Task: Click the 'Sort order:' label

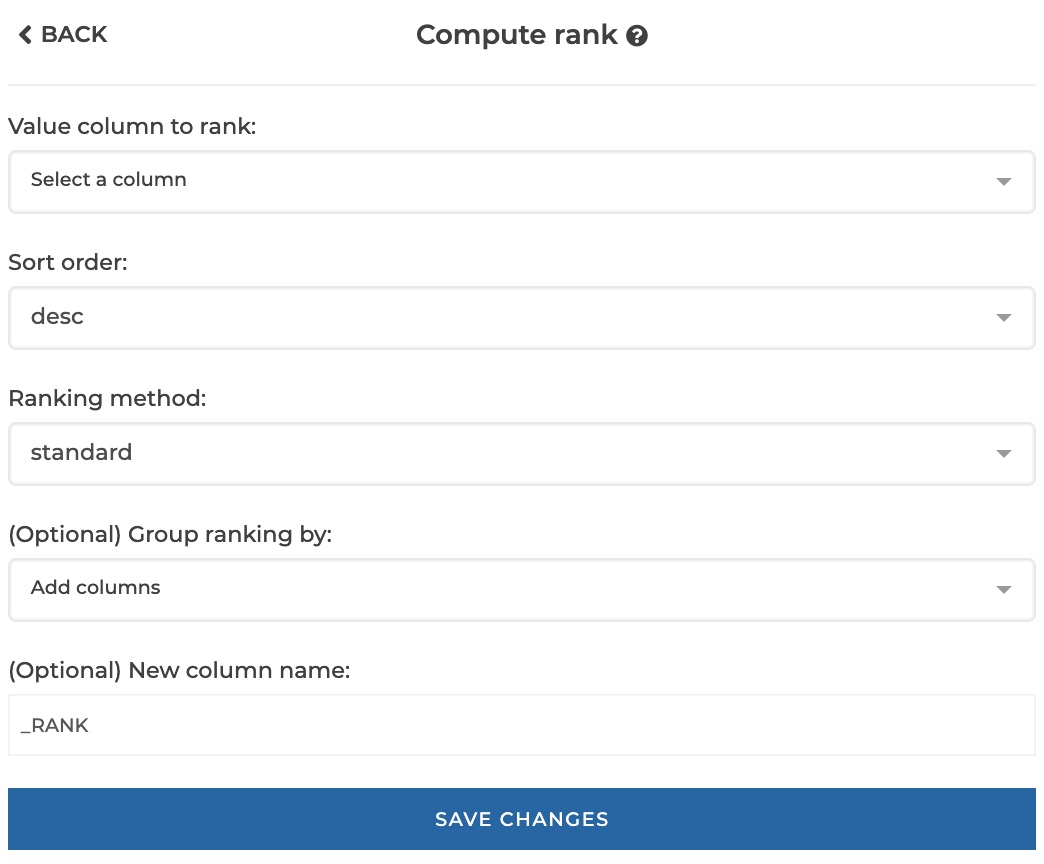Action: coord(68,262)
